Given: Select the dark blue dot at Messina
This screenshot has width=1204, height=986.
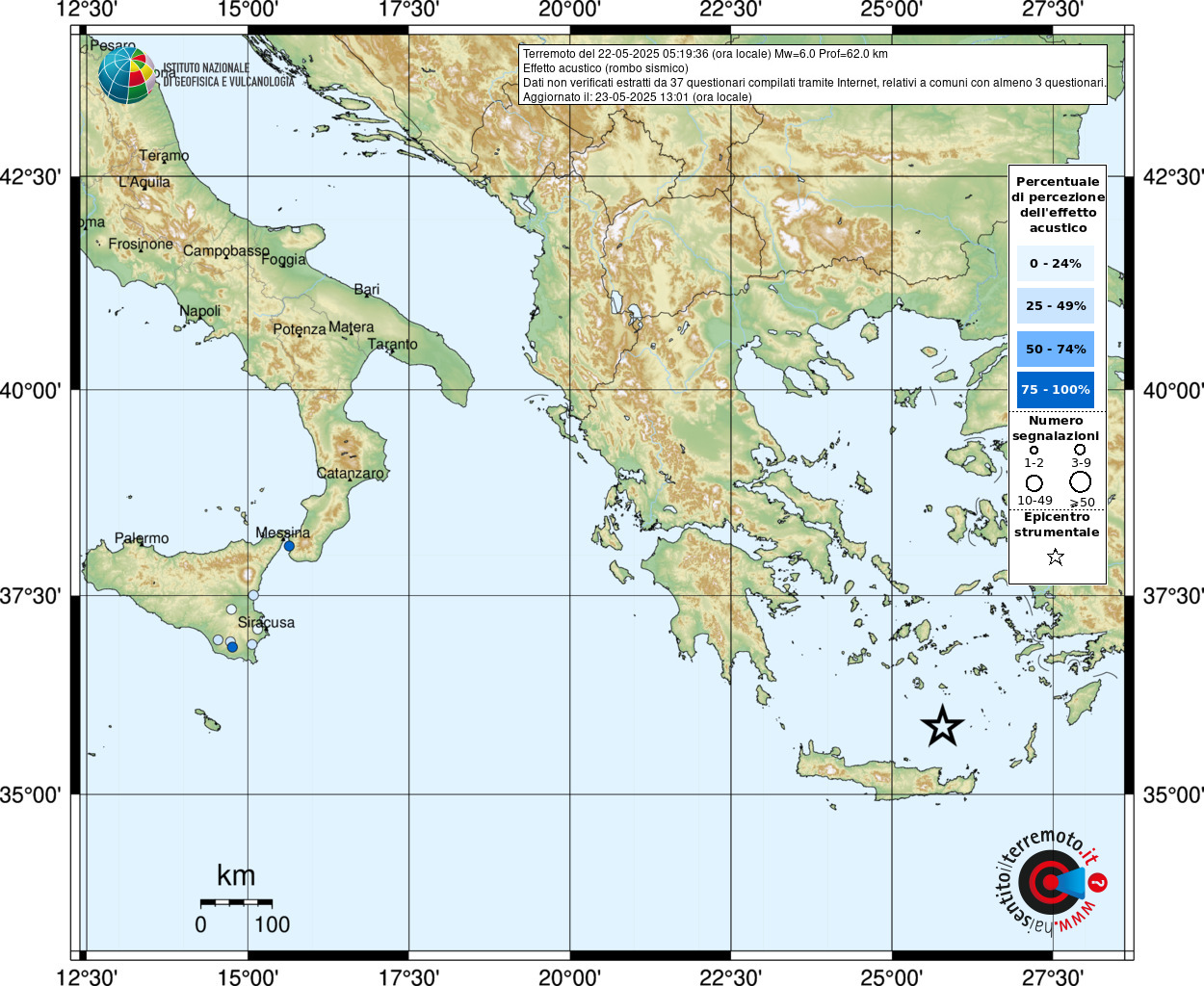Looking at the screenshot, I should 289,546.
